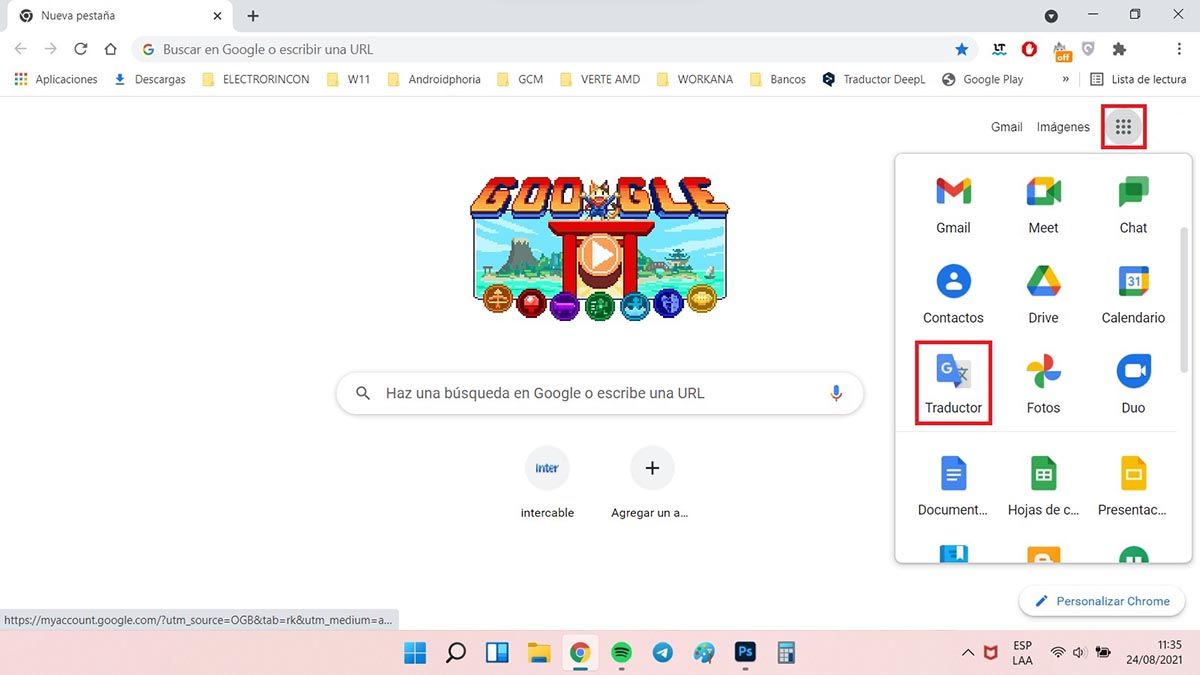Open Telegram from the taskbar
The height and width of the screenshot is (675, 1200).
pyautogui.click(x=662, y=653)
